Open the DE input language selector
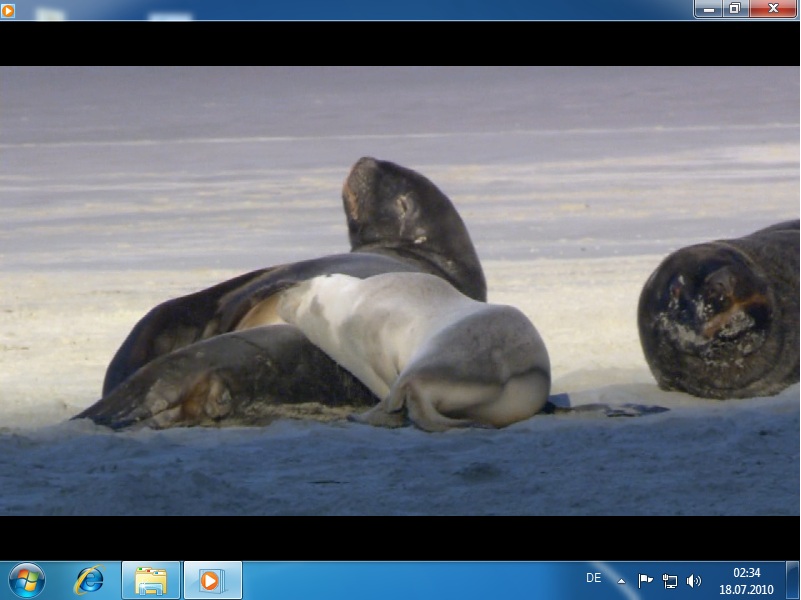Screen dimensions: 801x600 (593, 578)
